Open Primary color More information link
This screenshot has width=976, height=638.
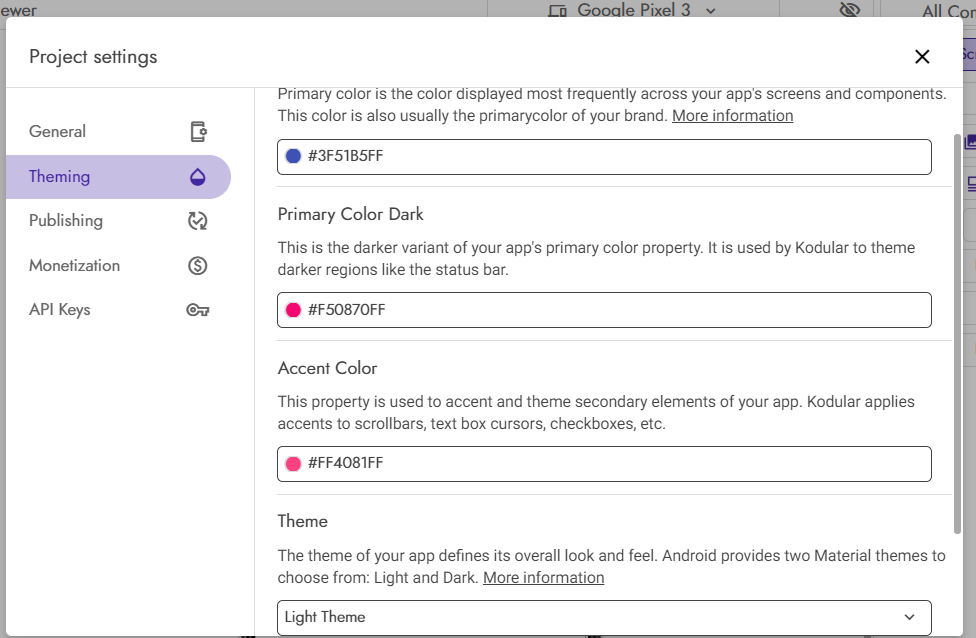[x=732, y=116]
